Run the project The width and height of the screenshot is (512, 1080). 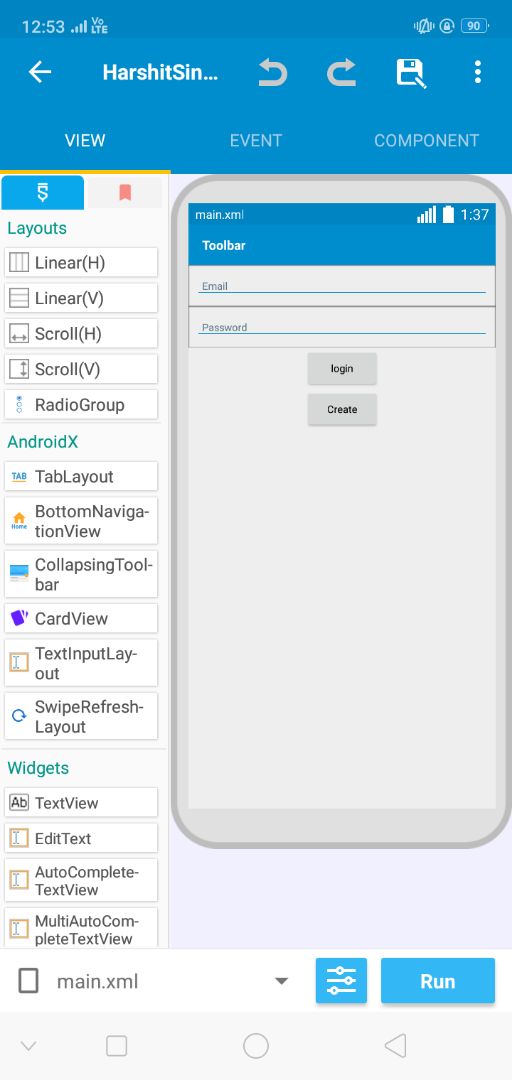tap(438, 981)
